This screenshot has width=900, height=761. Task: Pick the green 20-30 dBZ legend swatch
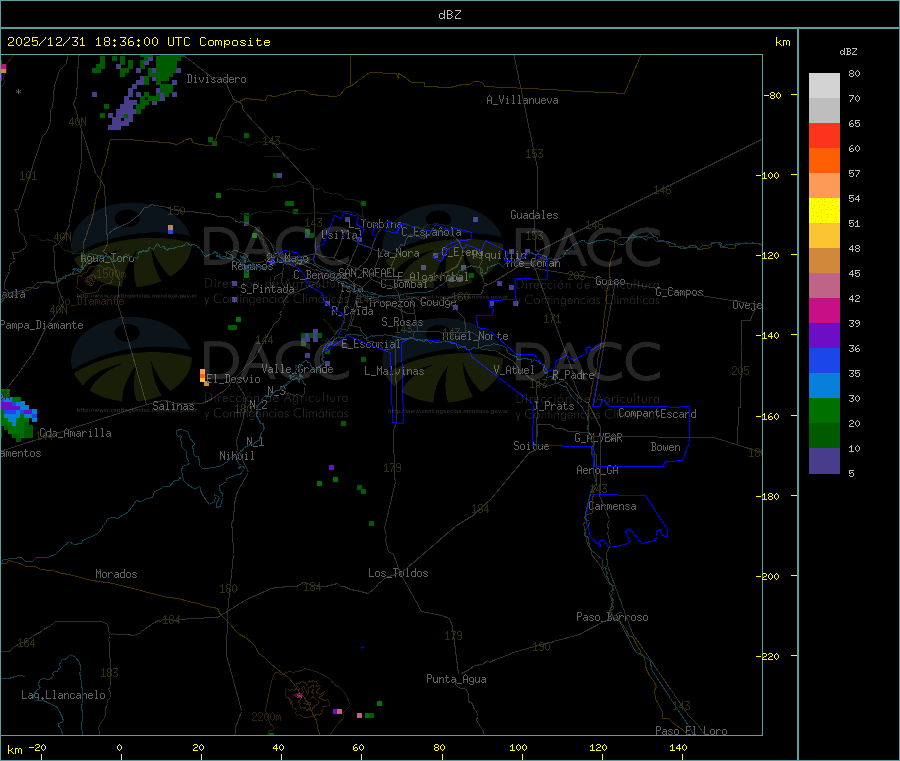pos(824,410)
